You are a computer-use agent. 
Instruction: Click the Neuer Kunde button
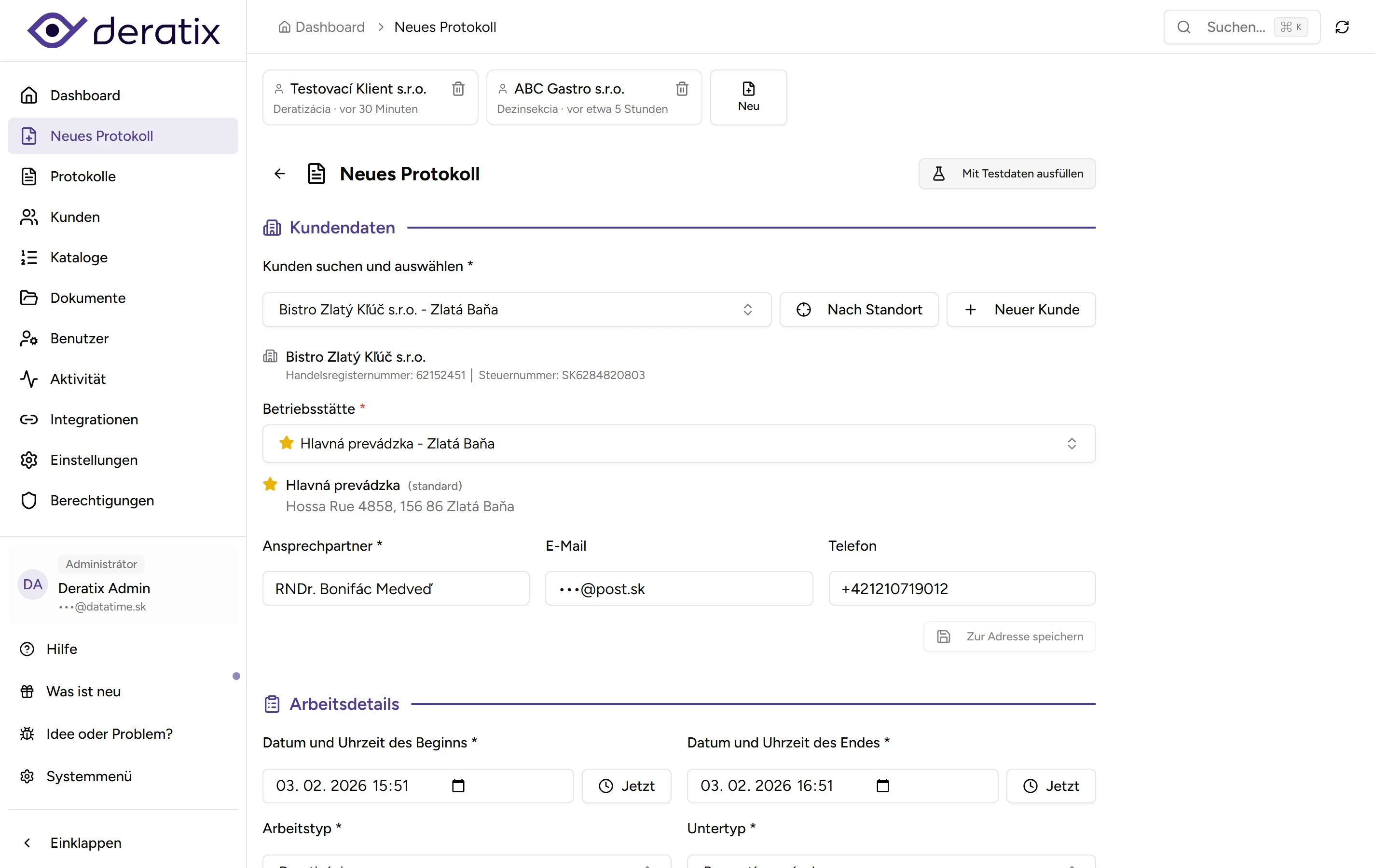[1021, 309]
